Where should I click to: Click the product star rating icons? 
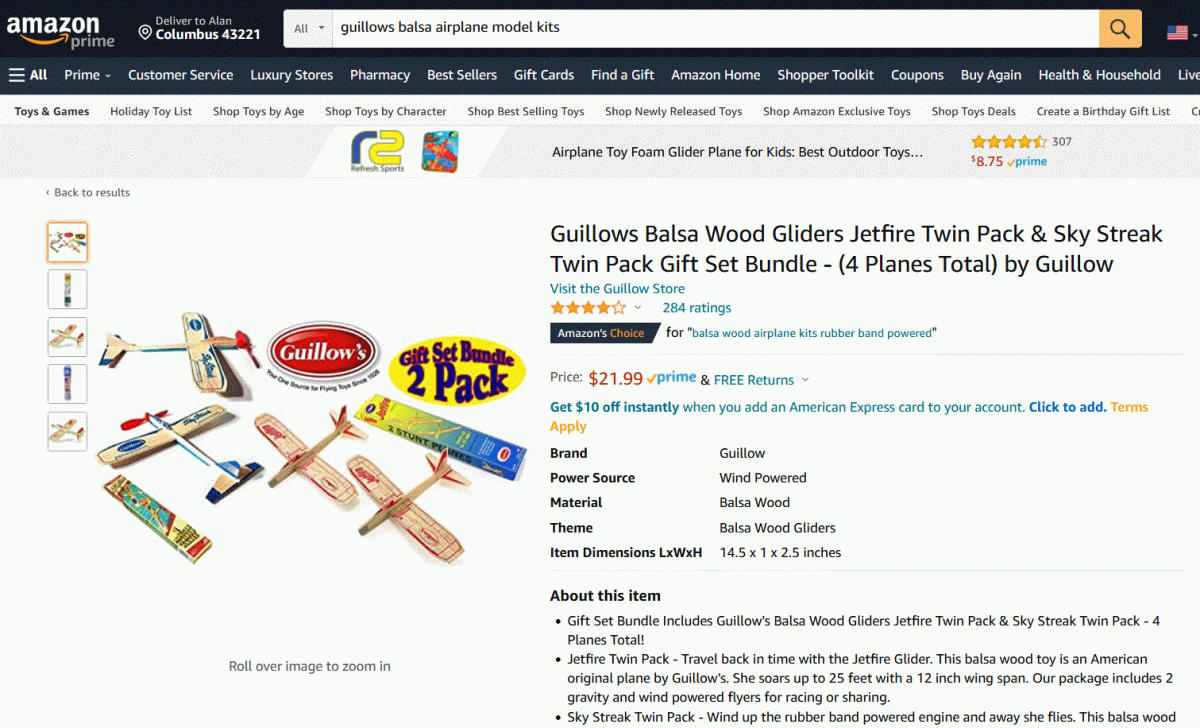(x=588, y=308)
